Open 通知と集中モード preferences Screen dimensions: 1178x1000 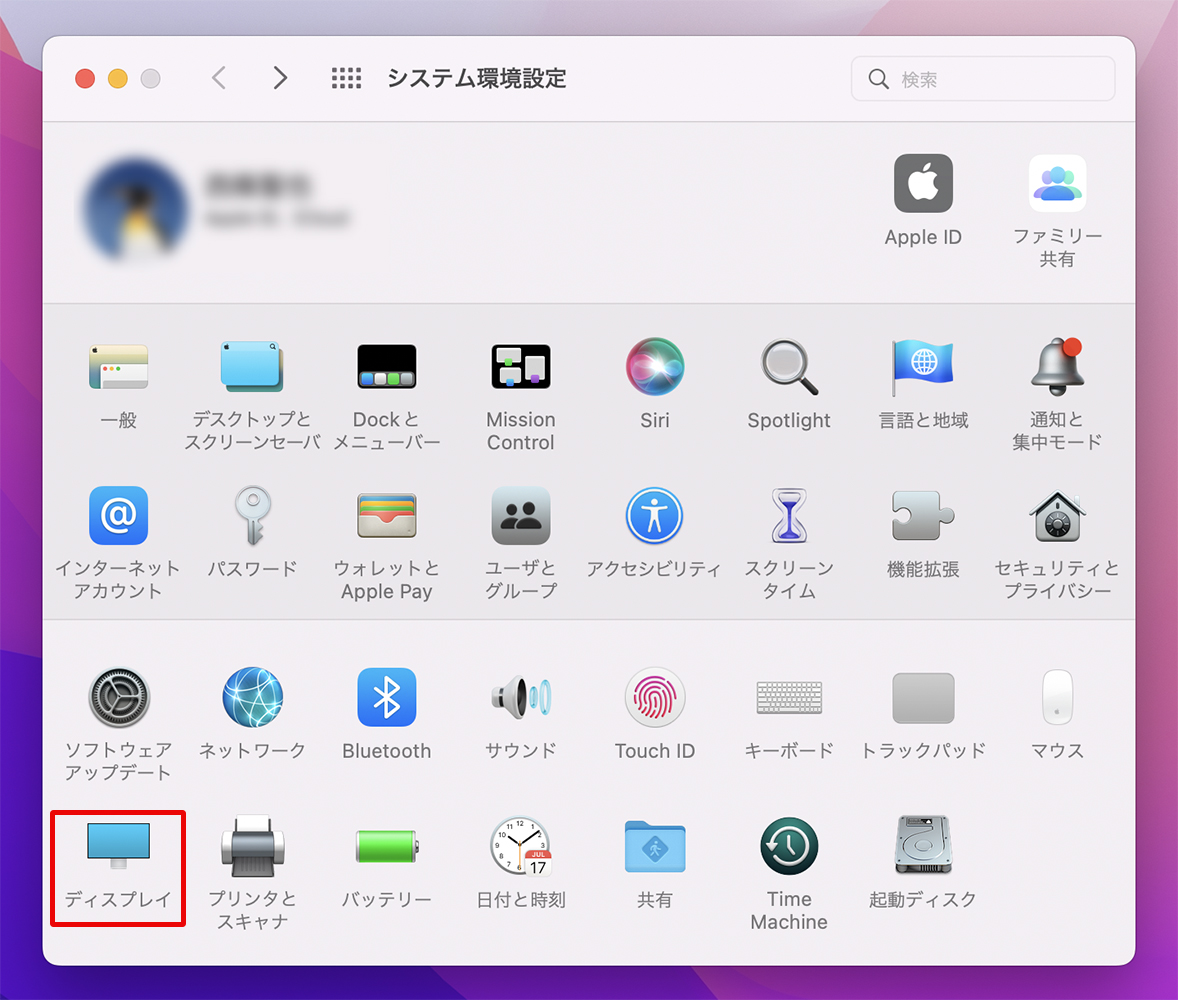tap(1057, 367)
